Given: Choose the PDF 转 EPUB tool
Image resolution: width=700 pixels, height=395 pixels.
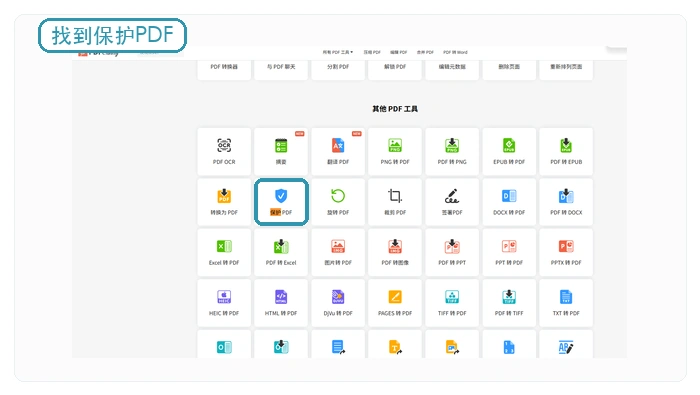Looking at the screenshot, I should click(x=566, y=151).
